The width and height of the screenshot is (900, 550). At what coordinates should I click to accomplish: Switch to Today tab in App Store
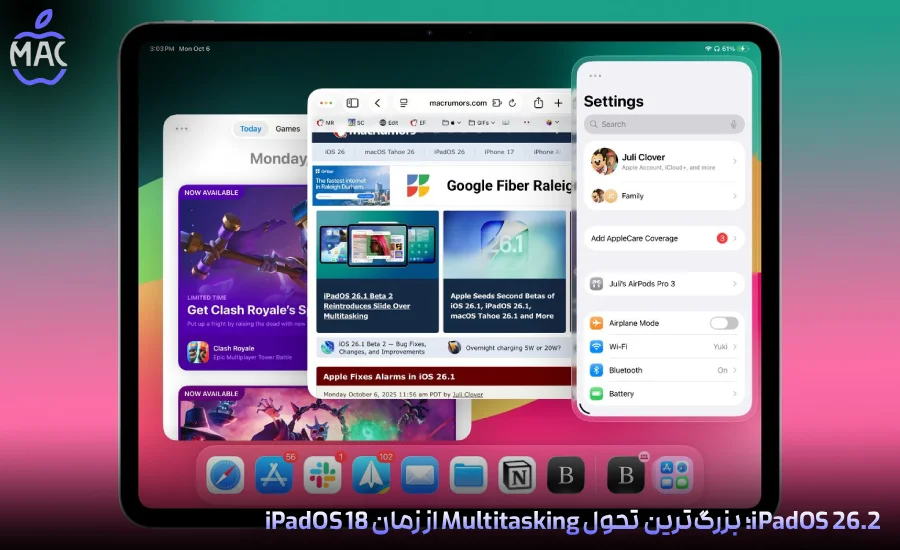click(x=250, y=129)
